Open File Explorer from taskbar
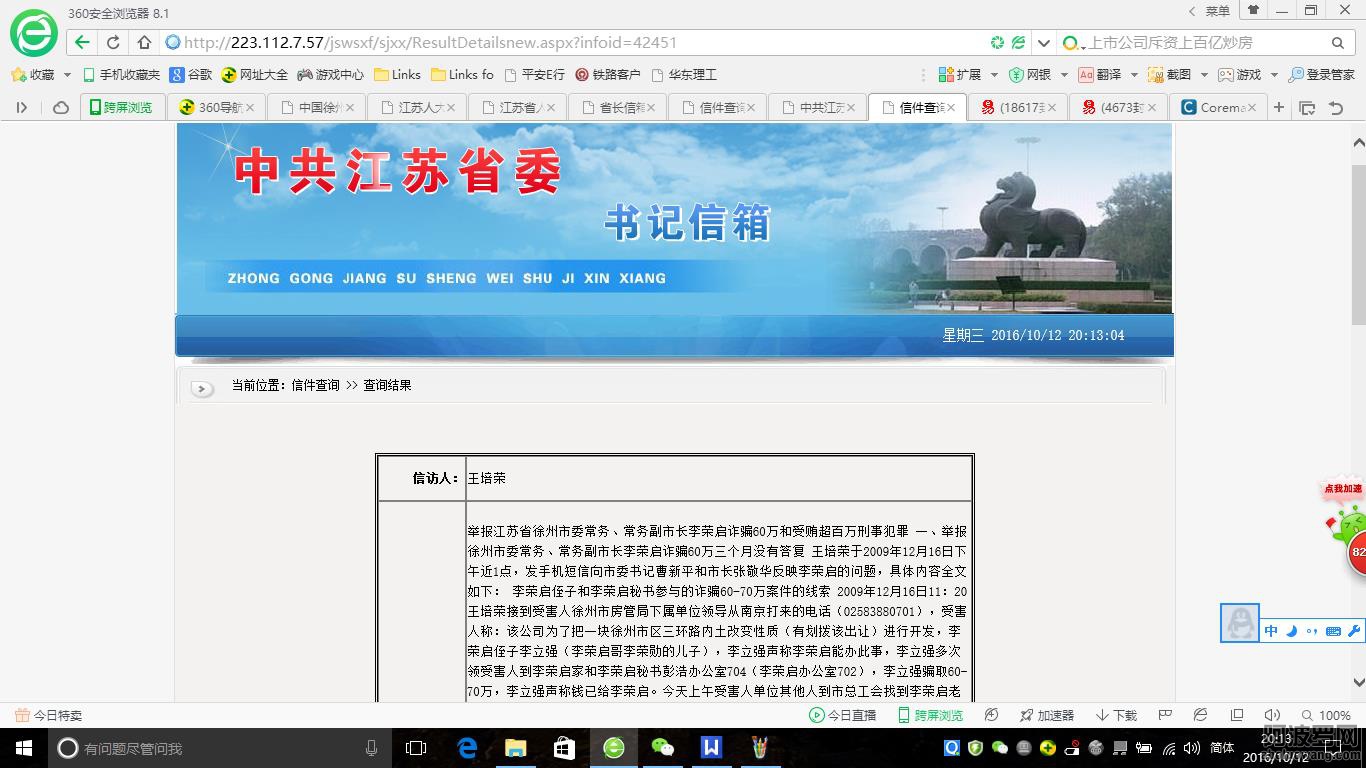Image resolution: width=1366 pixels, height=768 pixels. click(515, 748)
